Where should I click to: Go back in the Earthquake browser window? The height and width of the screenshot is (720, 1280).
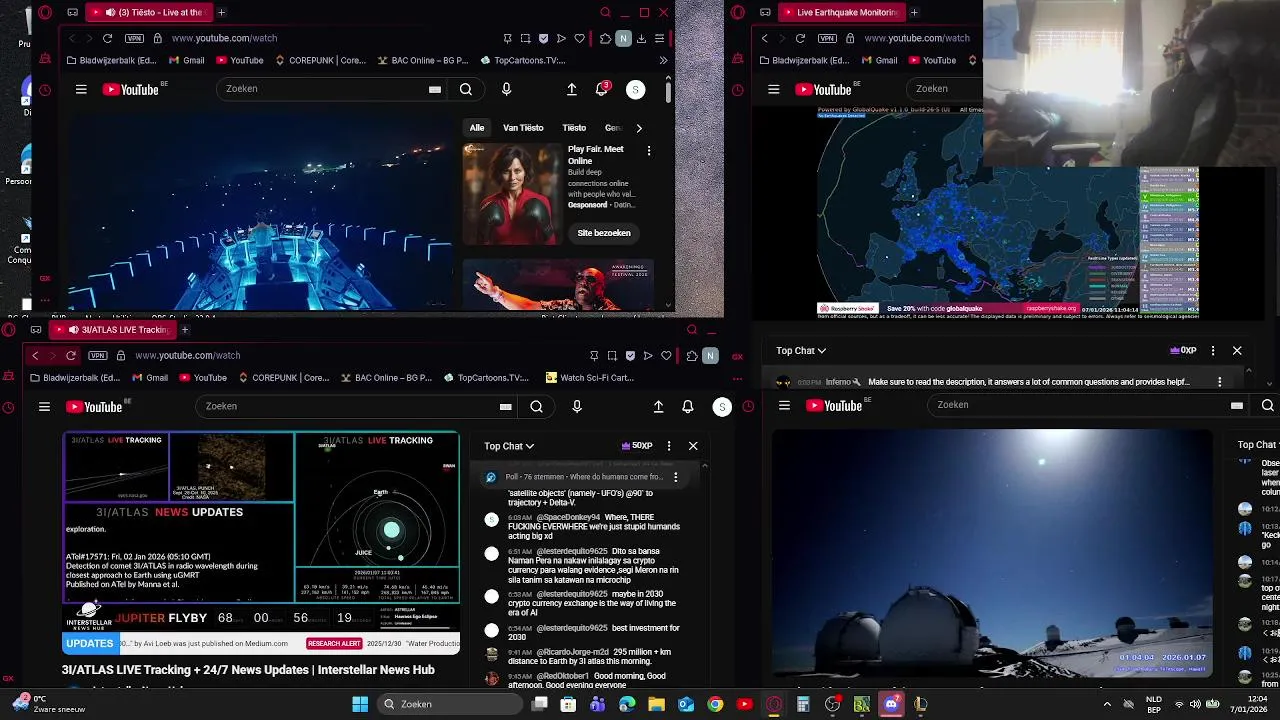click(x=765, y=38)
